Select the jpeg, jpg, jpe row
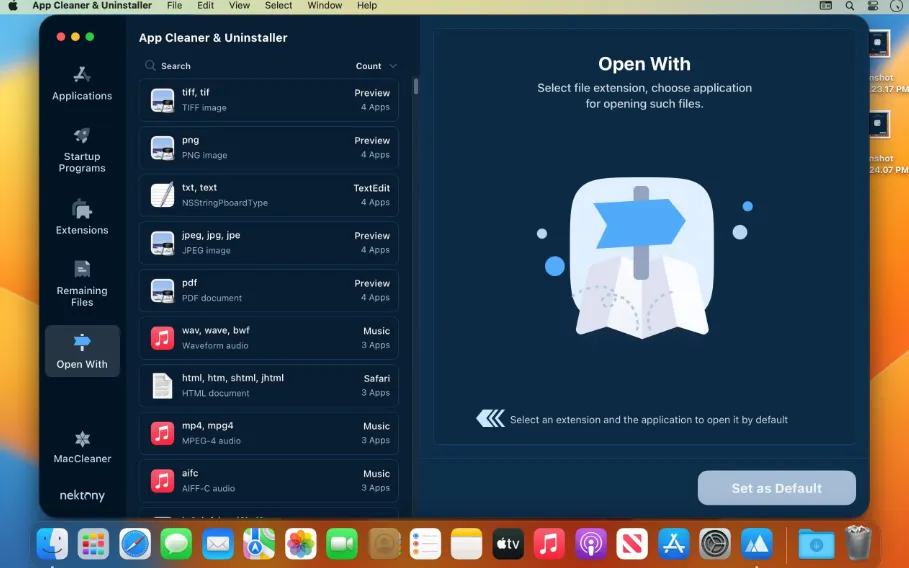Screen dimensions: 909x568 point(268,242)
